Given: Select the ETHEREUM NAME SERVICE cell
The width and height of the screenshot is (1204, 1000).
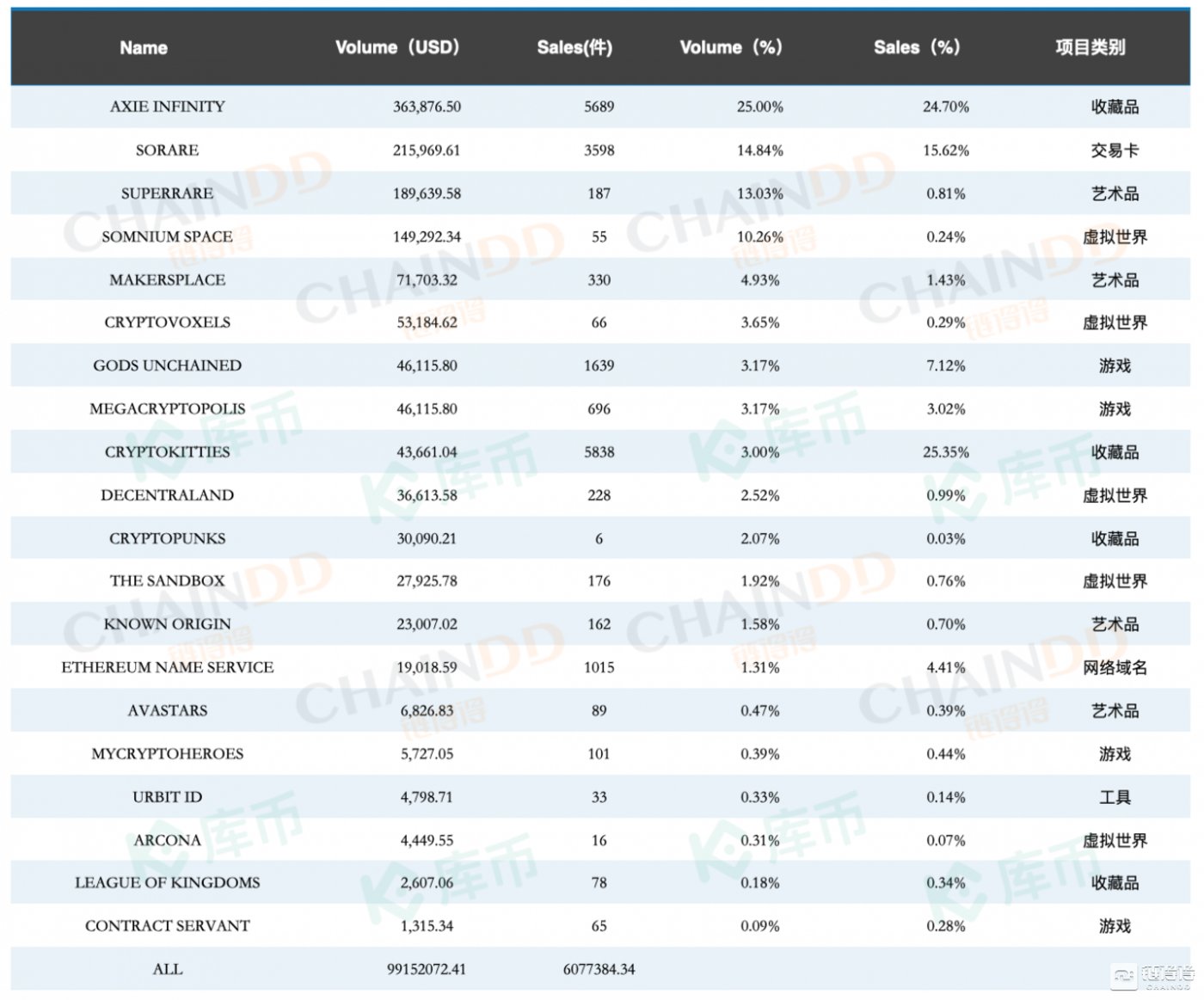Looking at the screenshot, I should pyautogui.click(x=168, y=667).
